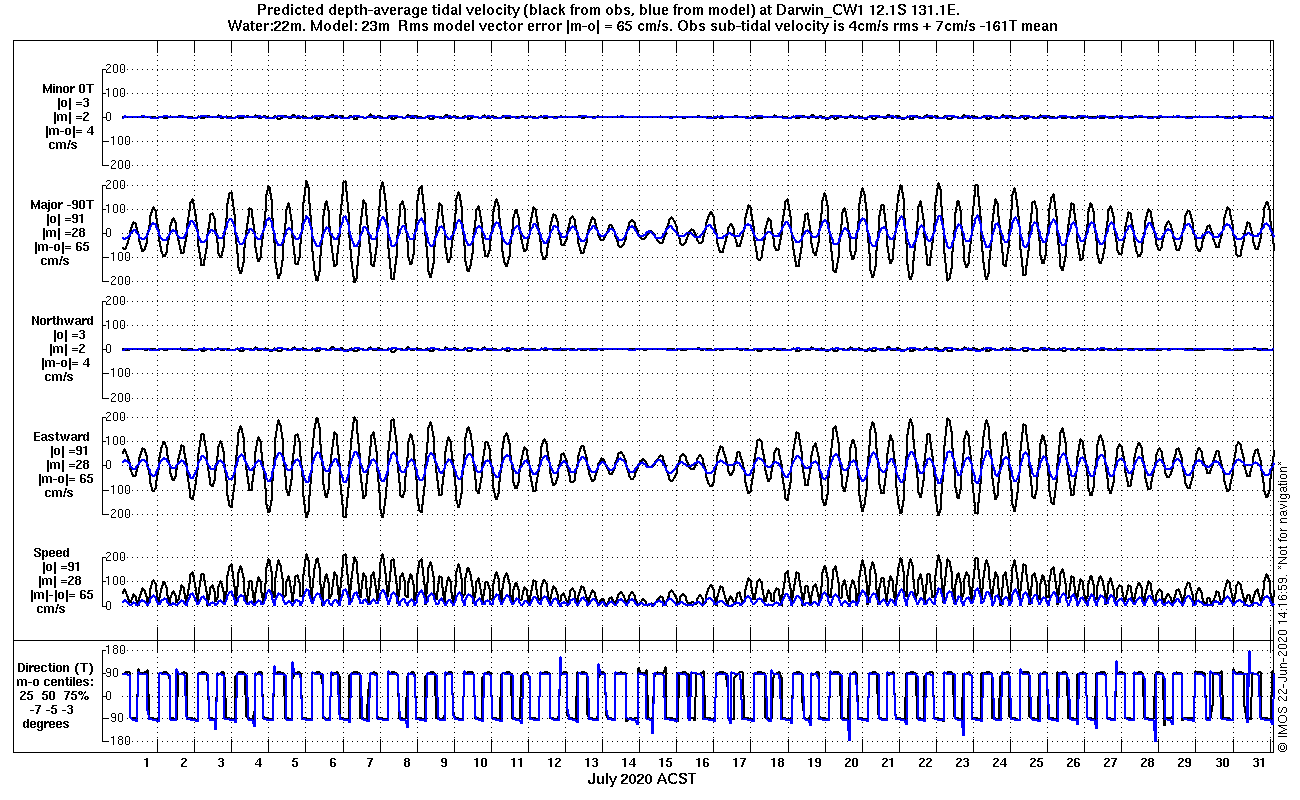This screenshot has width=1300, height=800.
Task: Select the 'Speed' panel label
Action: 52,553
